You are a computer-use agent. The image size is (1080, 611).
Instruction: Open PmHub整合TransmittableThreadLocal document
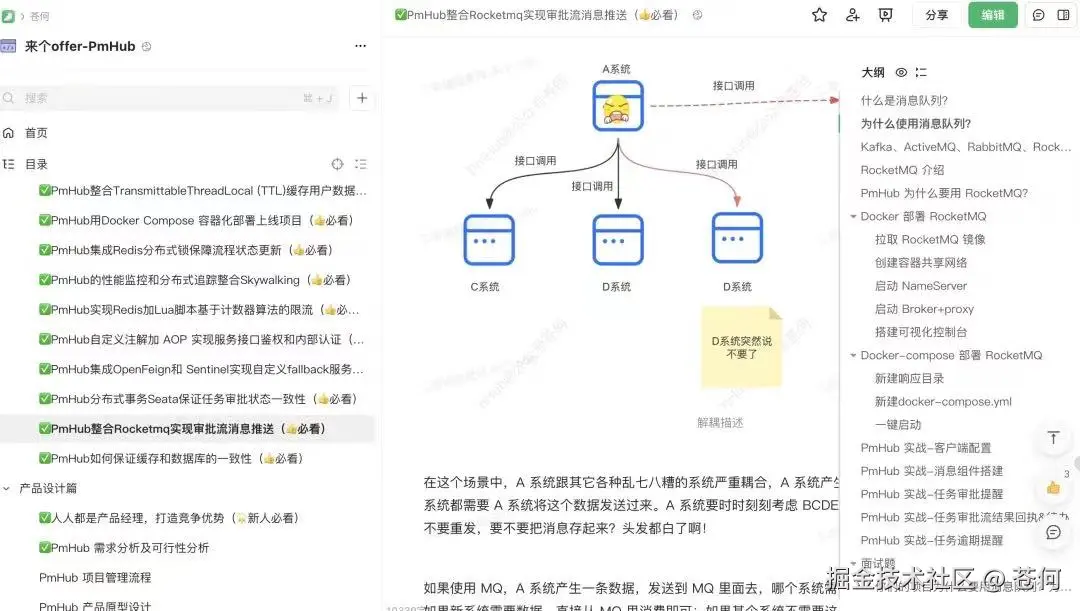tap(202, 191)
